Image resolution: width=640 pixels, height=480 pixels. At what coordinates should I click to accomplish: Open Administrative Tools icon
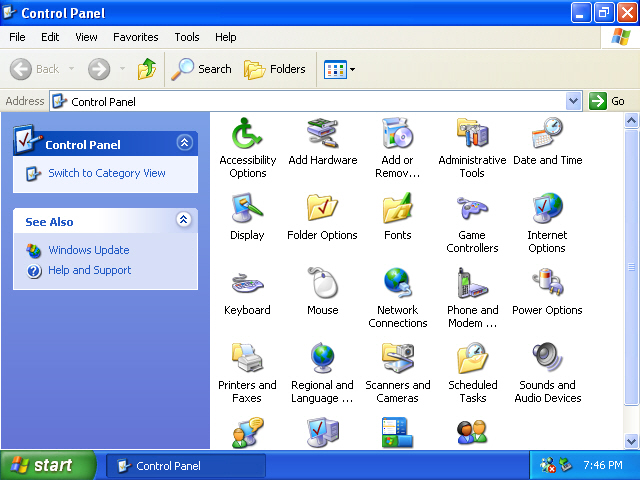click(x=472, y=133)
